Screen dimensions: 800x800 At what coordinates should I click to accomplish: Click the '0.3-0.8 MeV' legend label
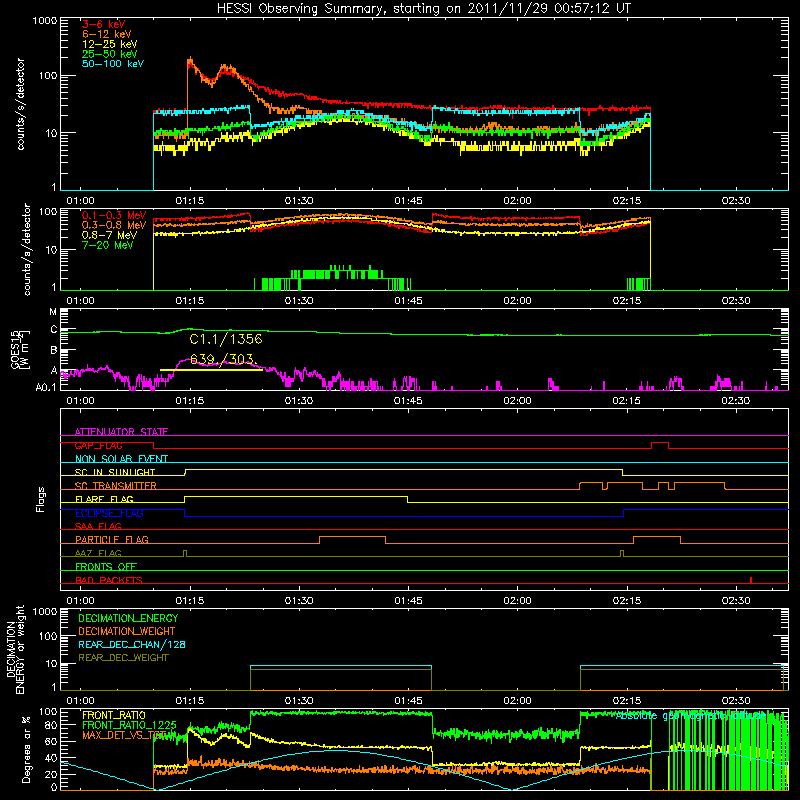(114, 225)
